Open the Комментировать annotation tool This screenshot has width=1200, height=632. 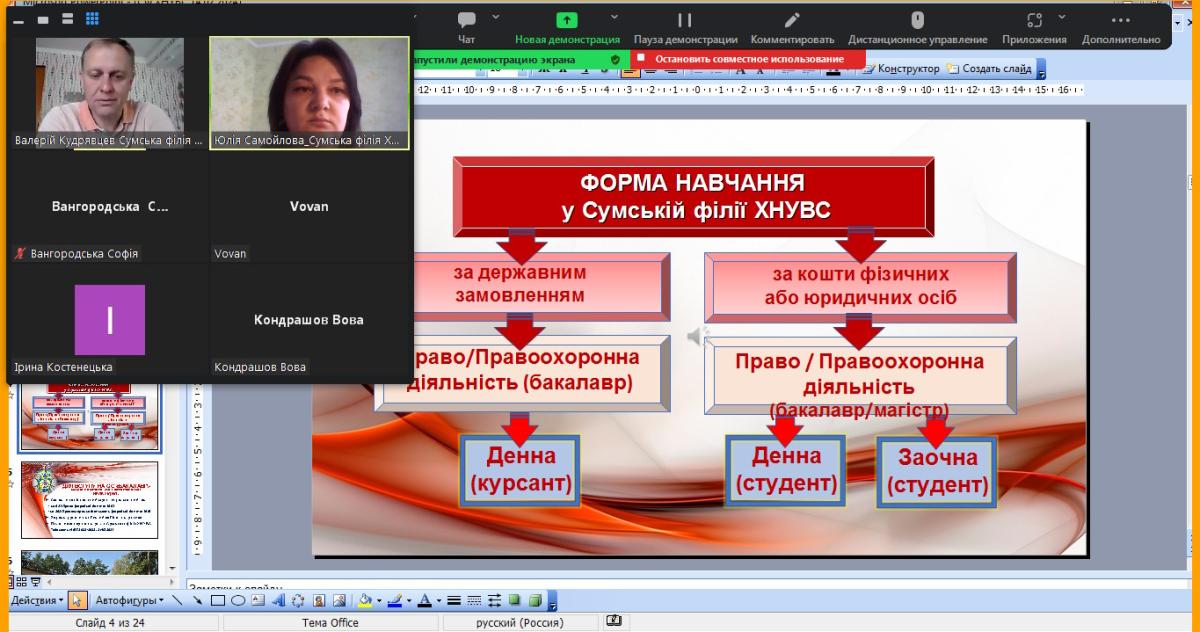tap(792, 27)
